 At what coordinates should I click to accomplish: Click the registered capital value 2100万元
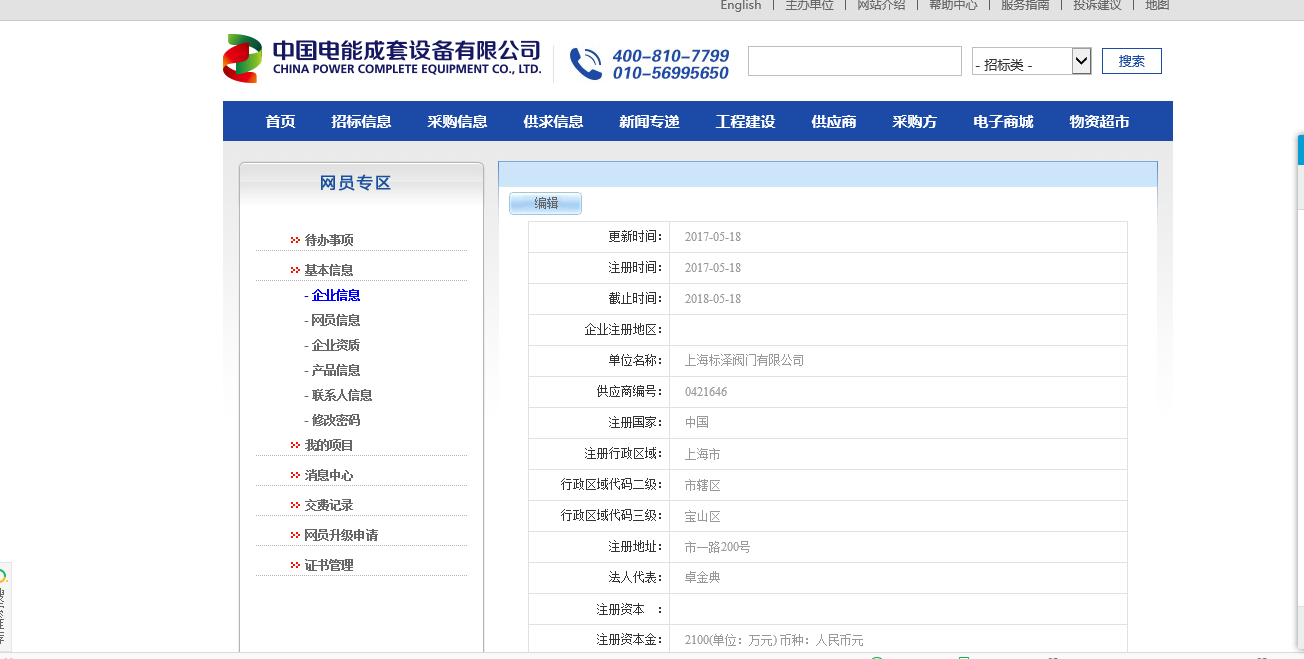774,639
